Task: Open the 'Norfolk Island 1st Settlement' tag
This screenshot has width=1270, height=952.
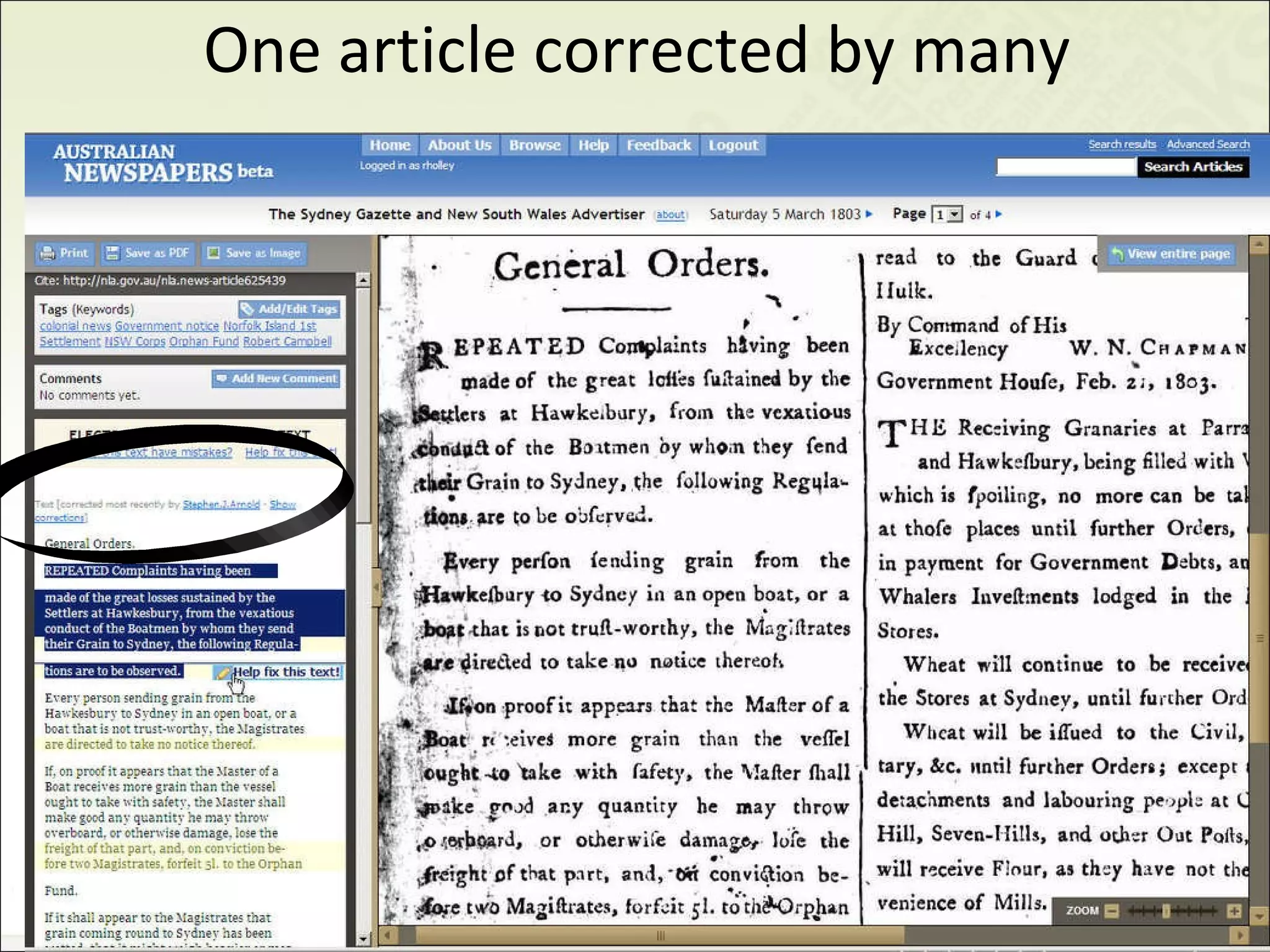Action: [270, 325]
